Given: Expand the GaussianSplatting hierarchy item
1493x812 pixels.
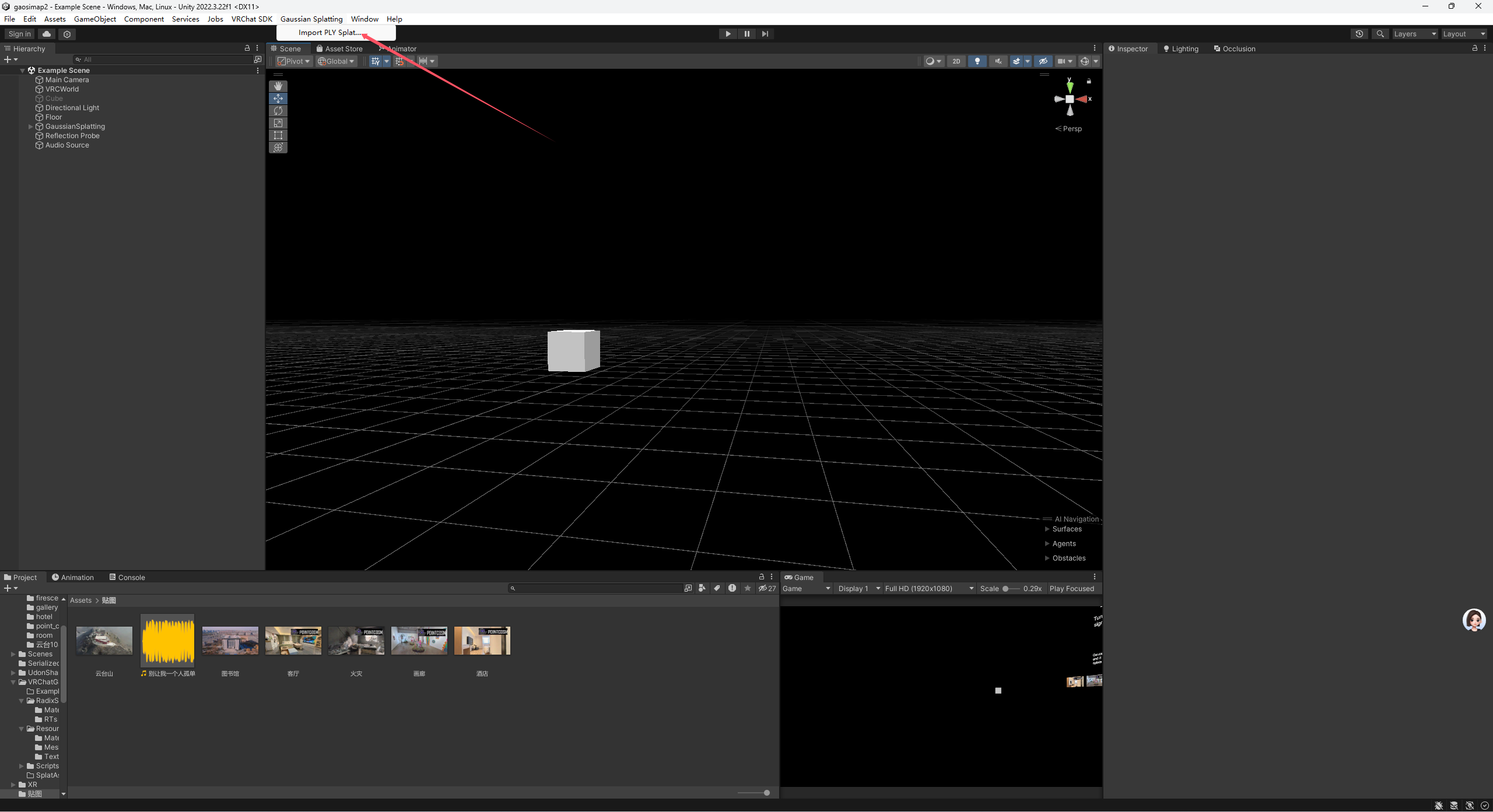Looking at the screenshot, I should [31, 126].
